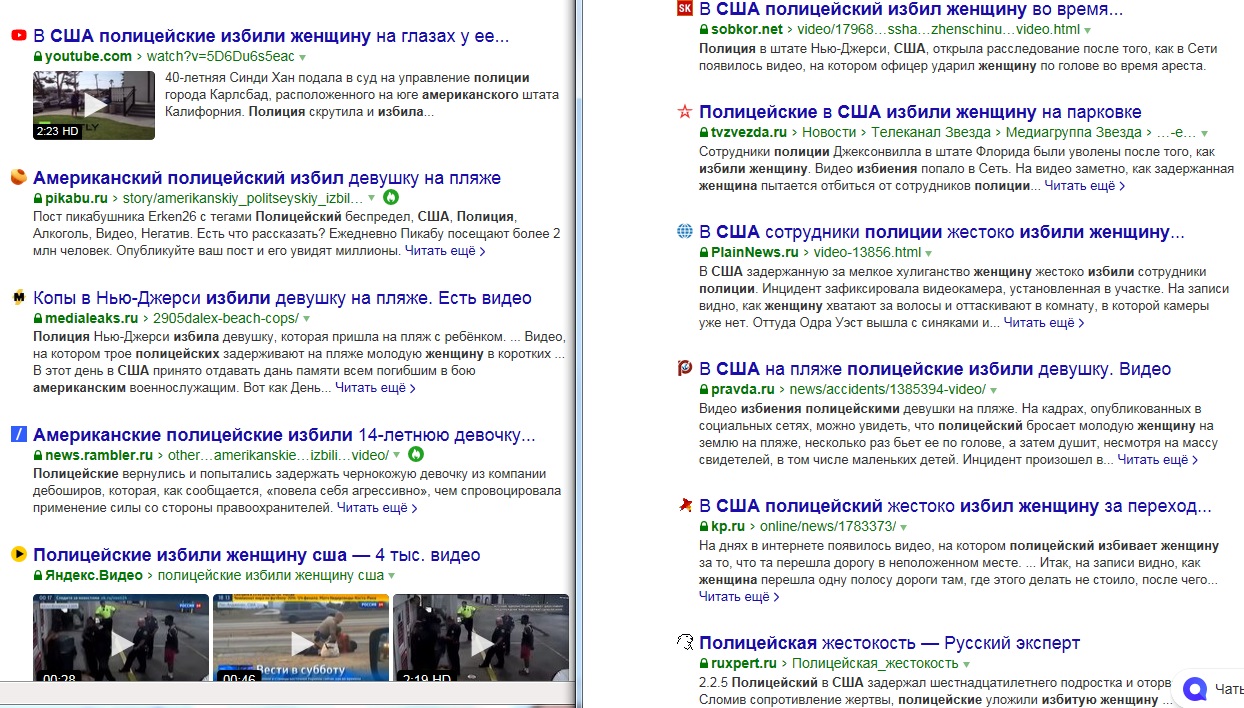Click the kp.ru favicon
This screenshot has width=1244, height=708.
pyautogui.click(x=685, y=504)
